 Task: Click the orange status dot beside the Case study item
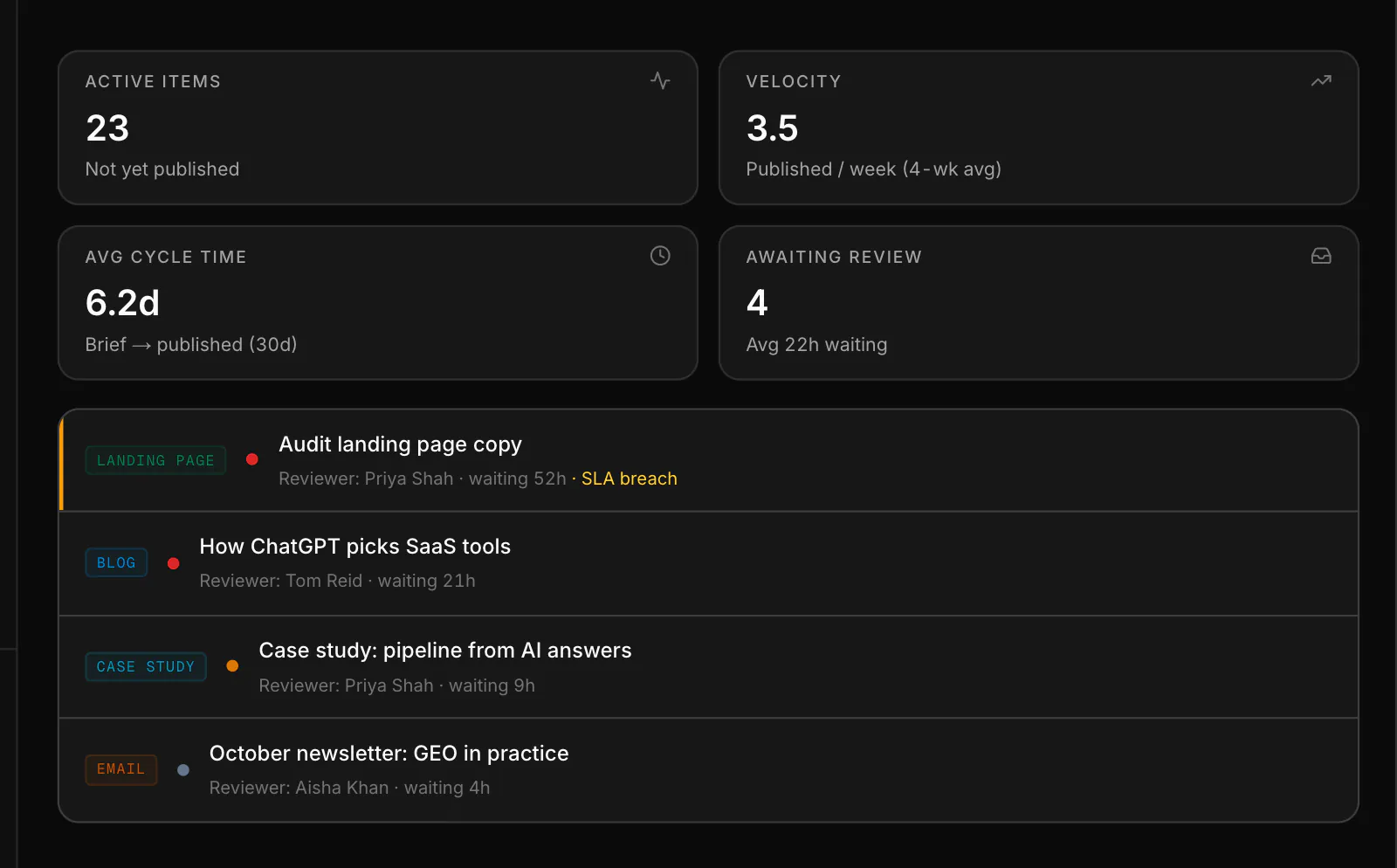click(x=232, y=665)
